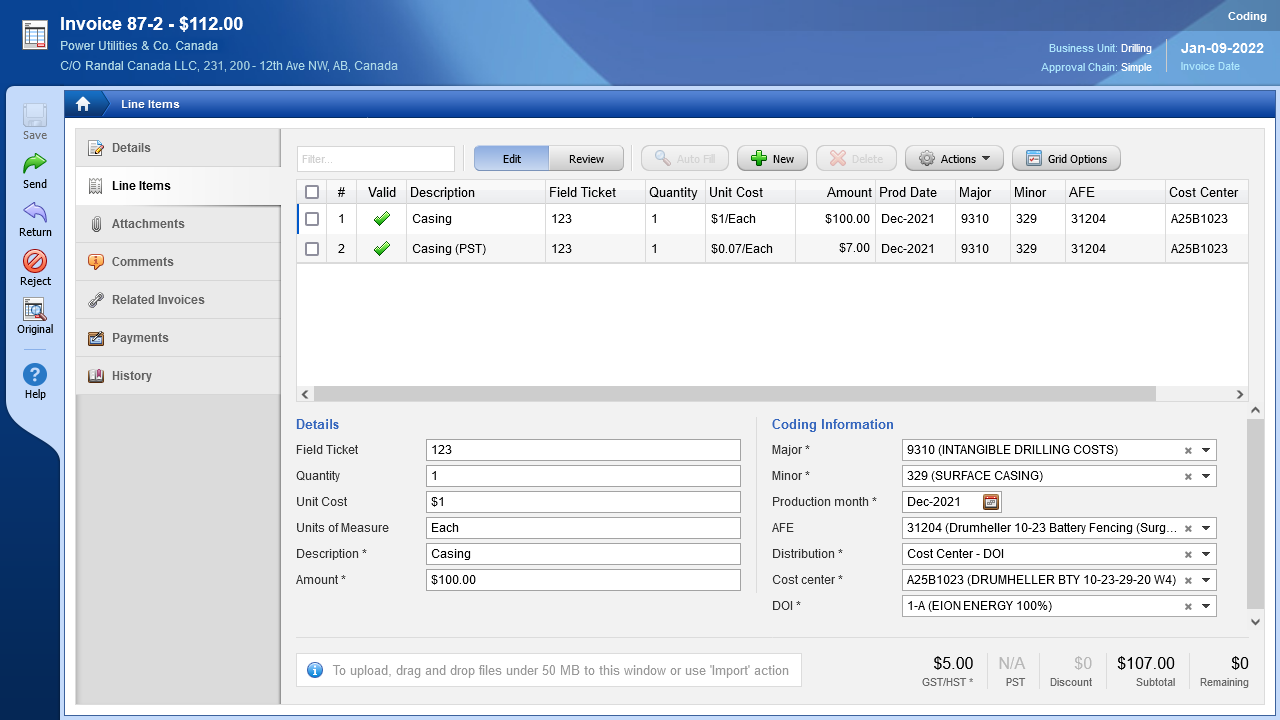Viewport: 1280px width, 720px height.
Task: Open the Minor code dropdown arrow
Action: tap(1207, 477)
